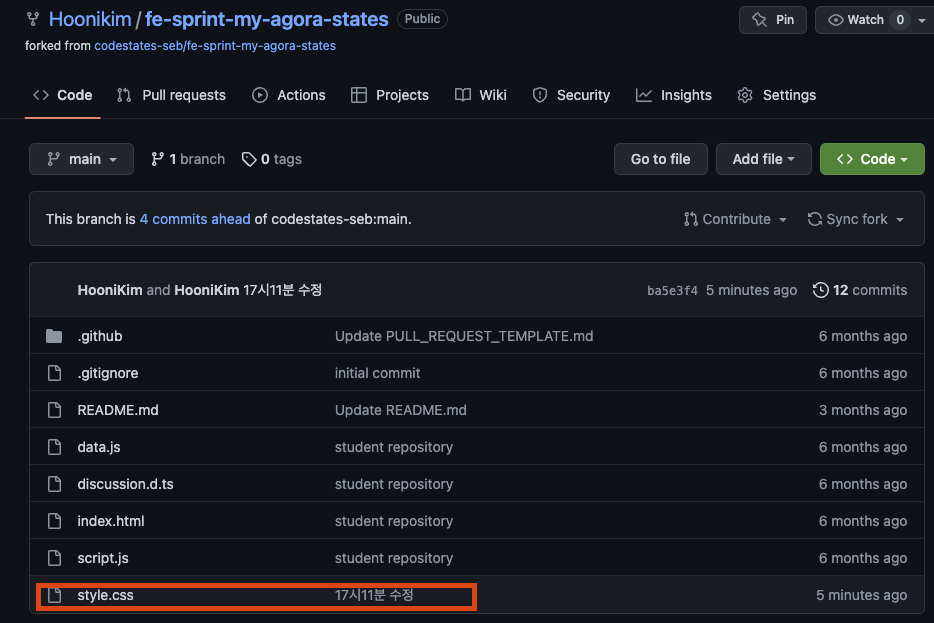View the 0 tags link
934x623 pixels.
click(272, 159)
